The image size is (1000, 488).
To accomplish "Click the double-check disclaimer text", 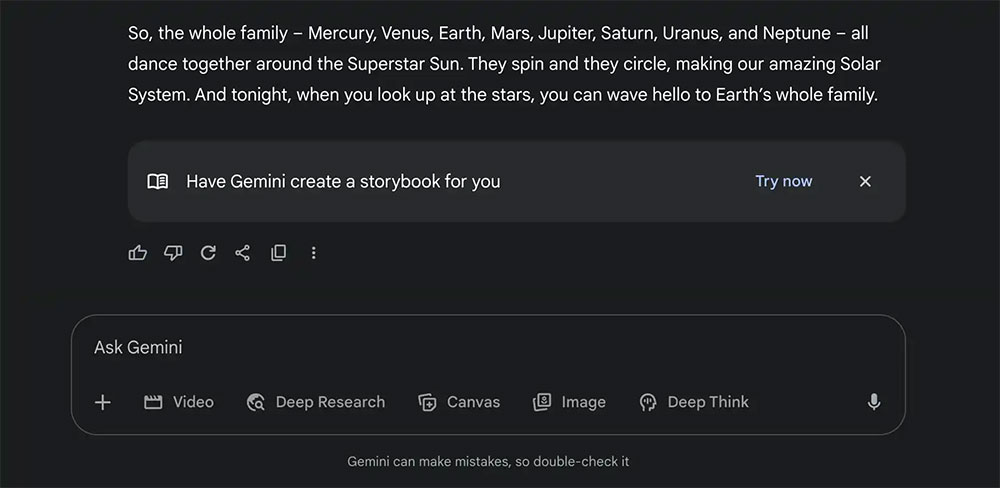I will pyautogui.click(x=488, y=462).
